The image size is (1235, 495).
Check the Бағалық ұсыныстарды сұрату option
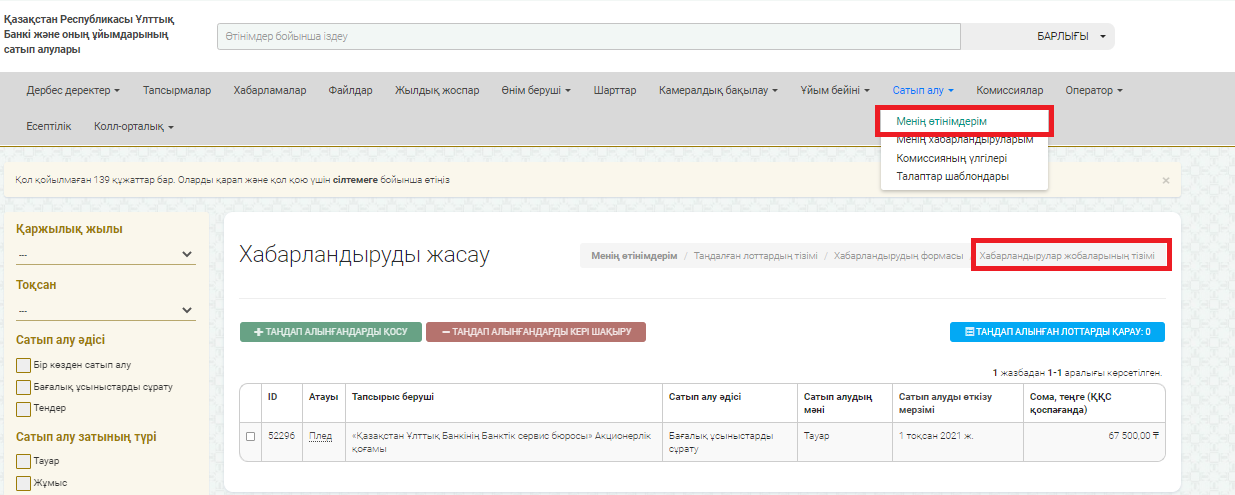(x=24, y=387)
